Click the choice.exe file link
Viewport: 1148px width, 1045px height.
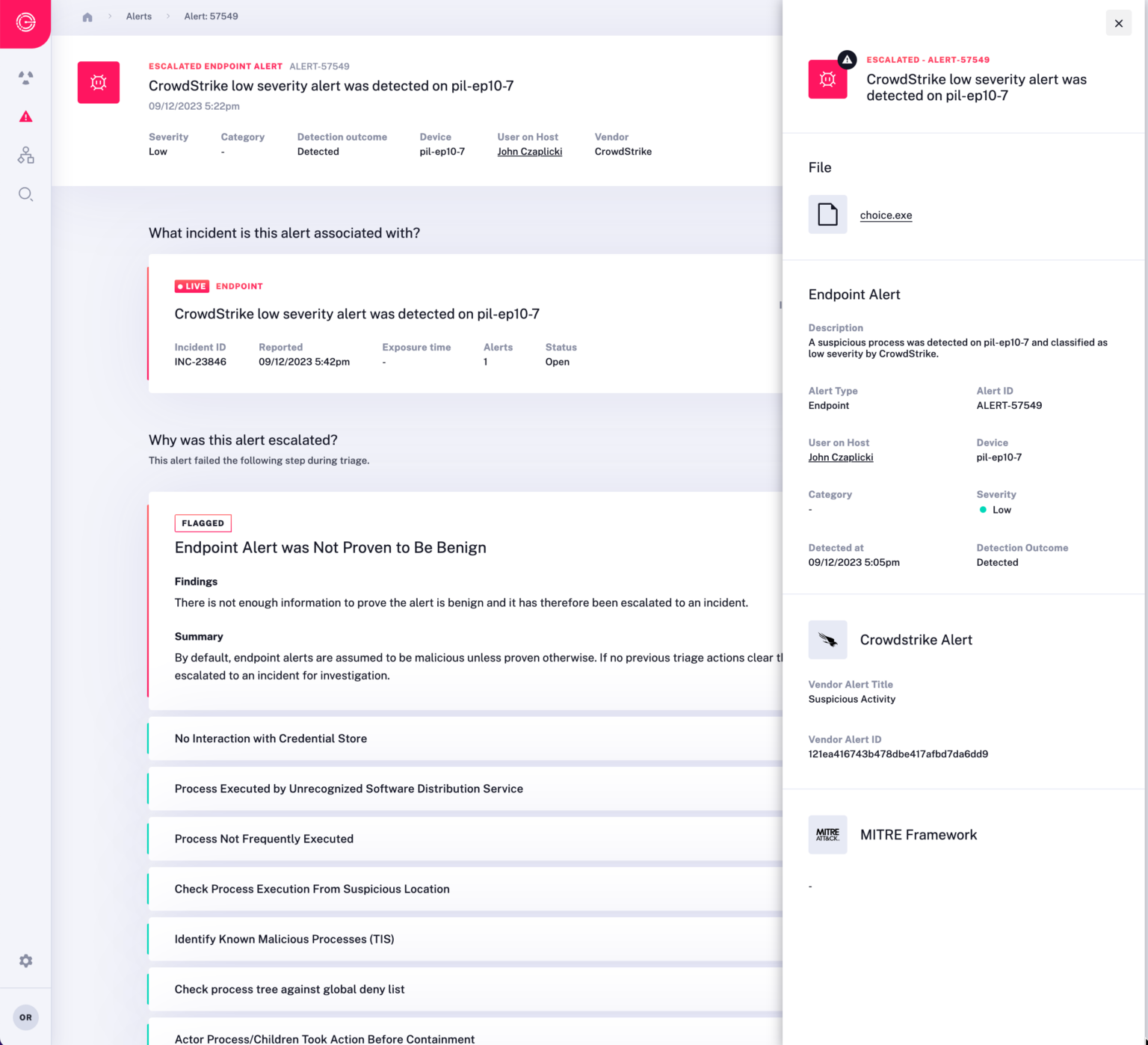click(886, 215)
